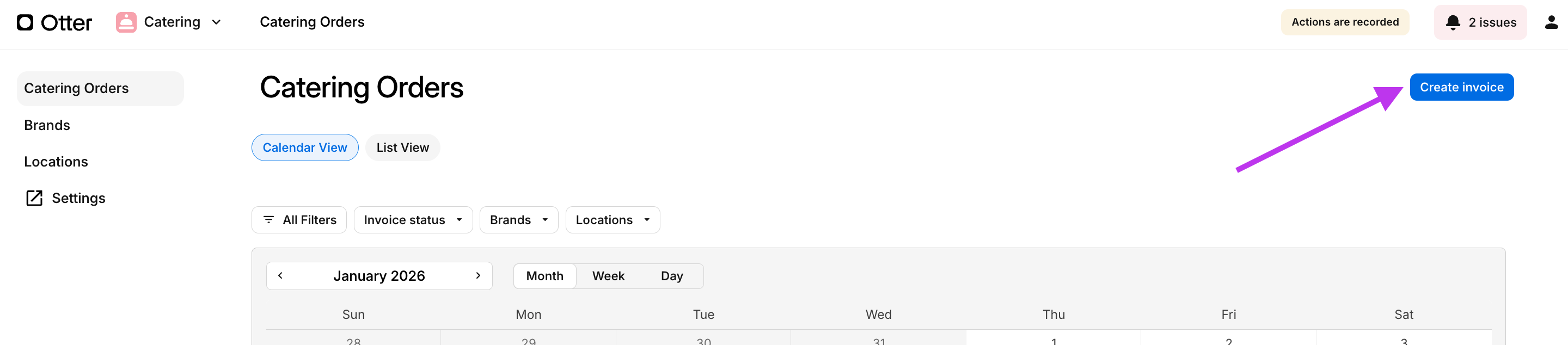Click the Create invoice button
1568x345 pixels.
point(1461,87)
